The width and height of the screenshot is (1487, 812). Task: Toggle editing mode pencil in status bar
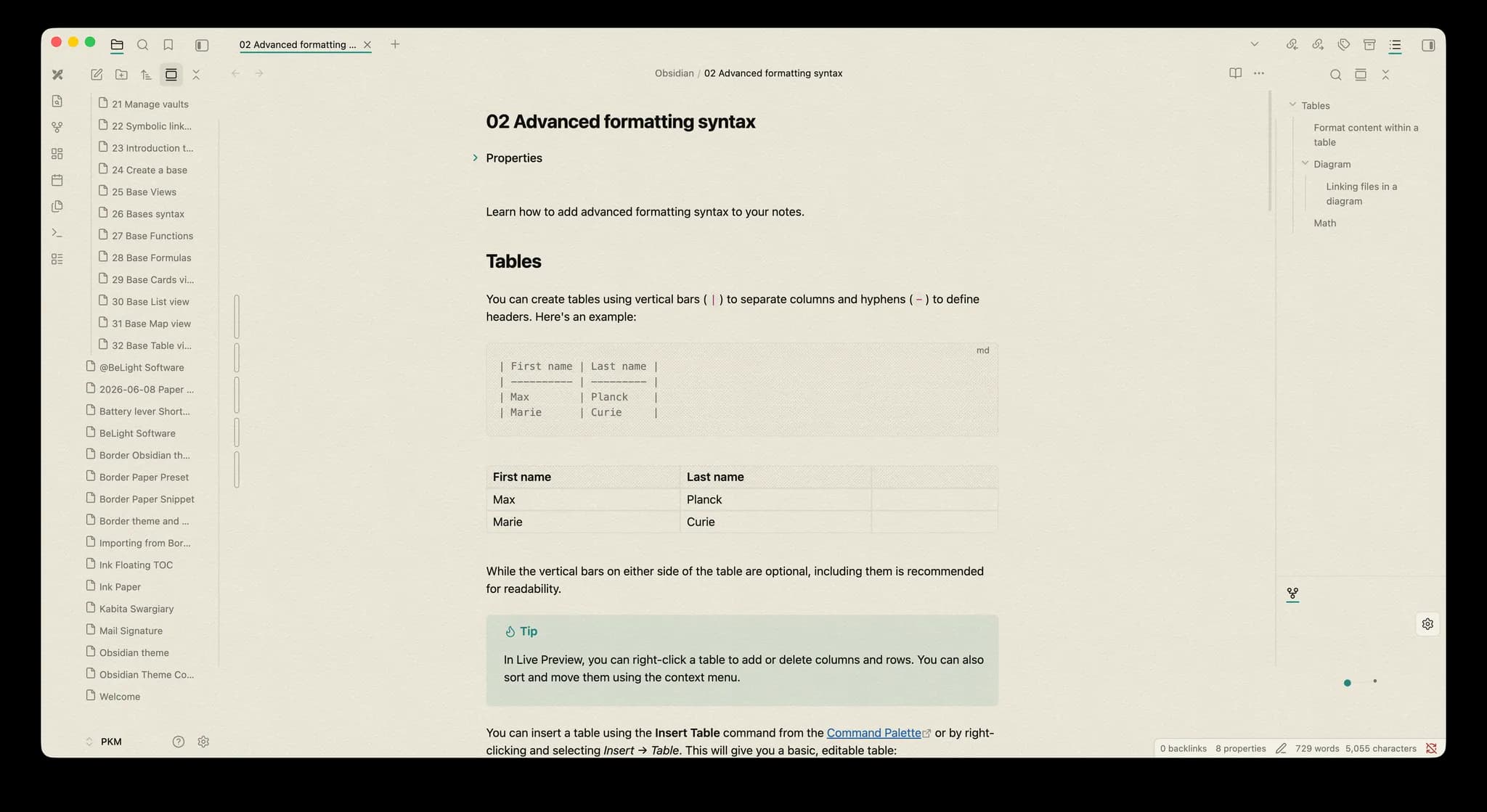[x=1281, y=749]
